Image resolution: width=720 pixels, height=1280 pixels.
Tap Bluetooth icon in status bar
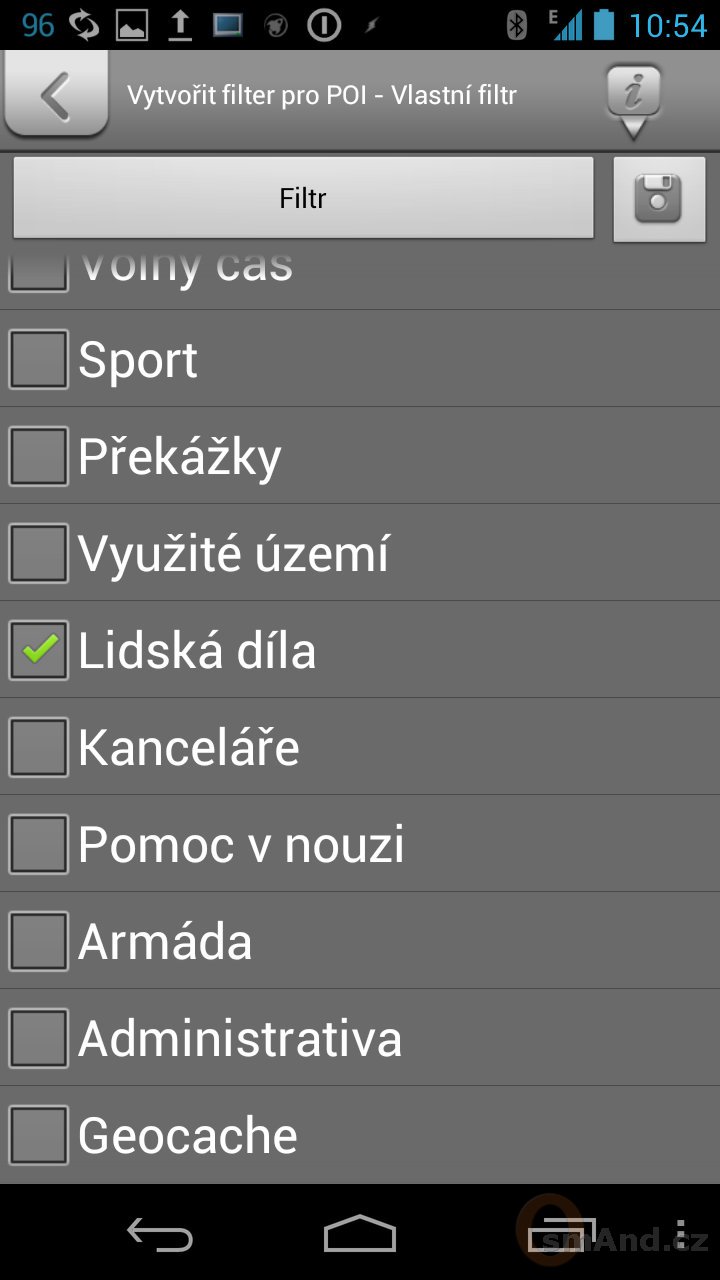click(x=517, y=24)
